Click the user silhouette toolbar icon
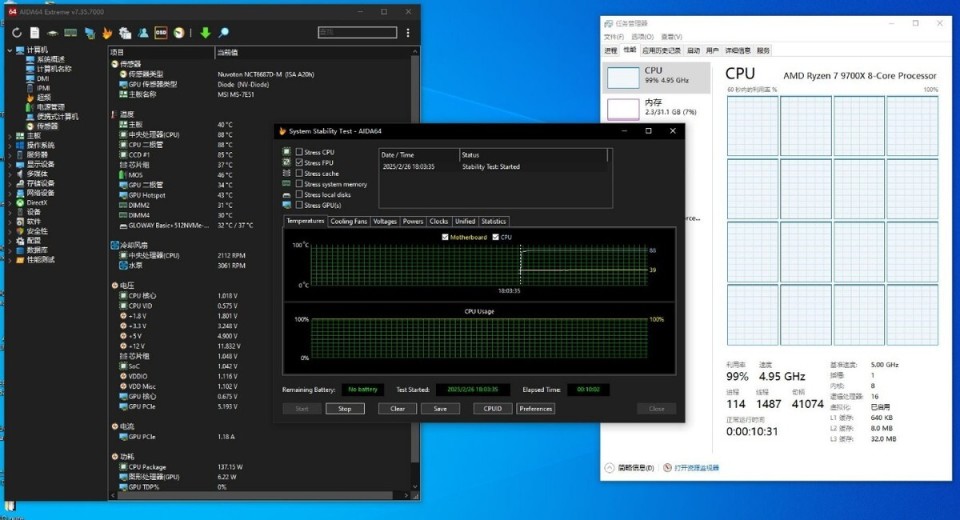Viewport: 960px width, 520px height. [143, 33]
